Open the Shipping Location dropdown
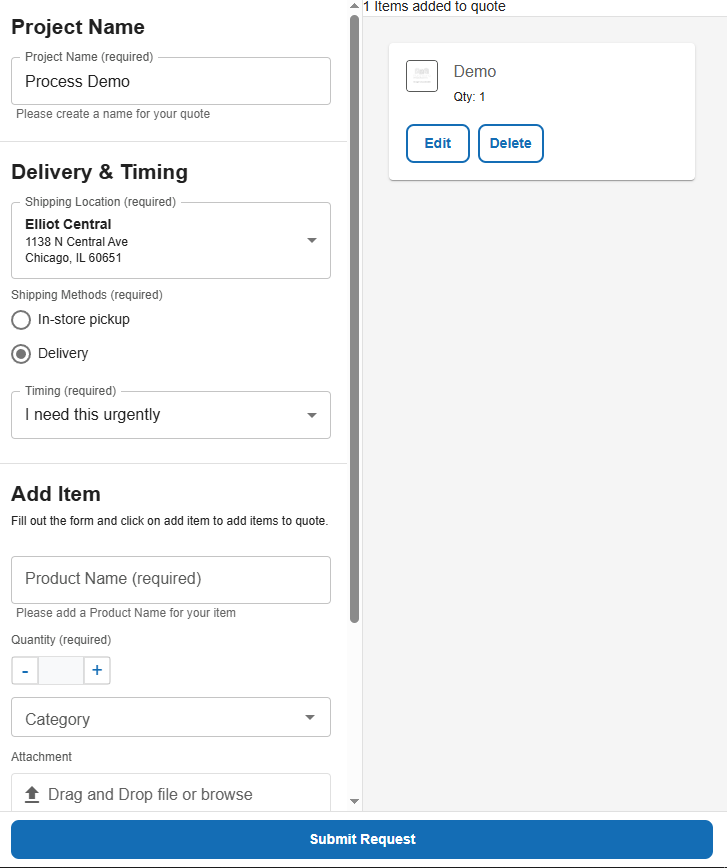This screenshot has width=727, height=868. (311, 240)
